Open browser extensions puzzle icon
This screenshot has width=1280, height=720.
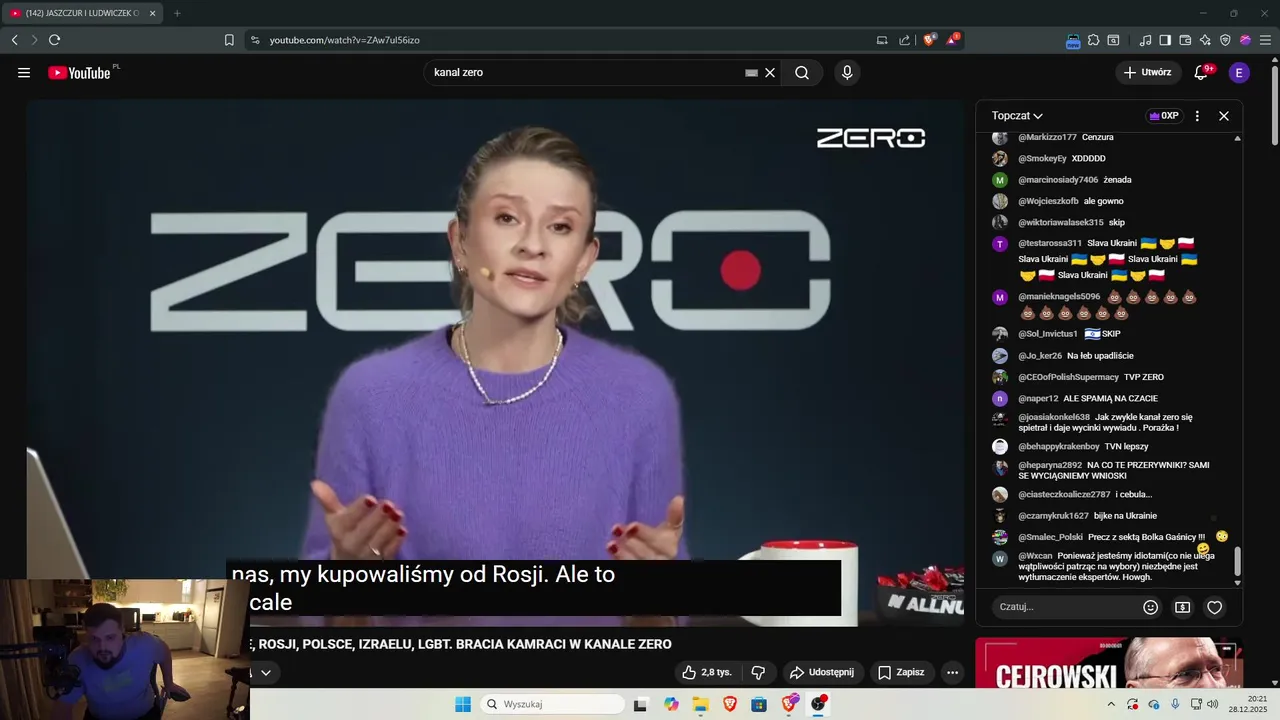tap(1093, 40)
